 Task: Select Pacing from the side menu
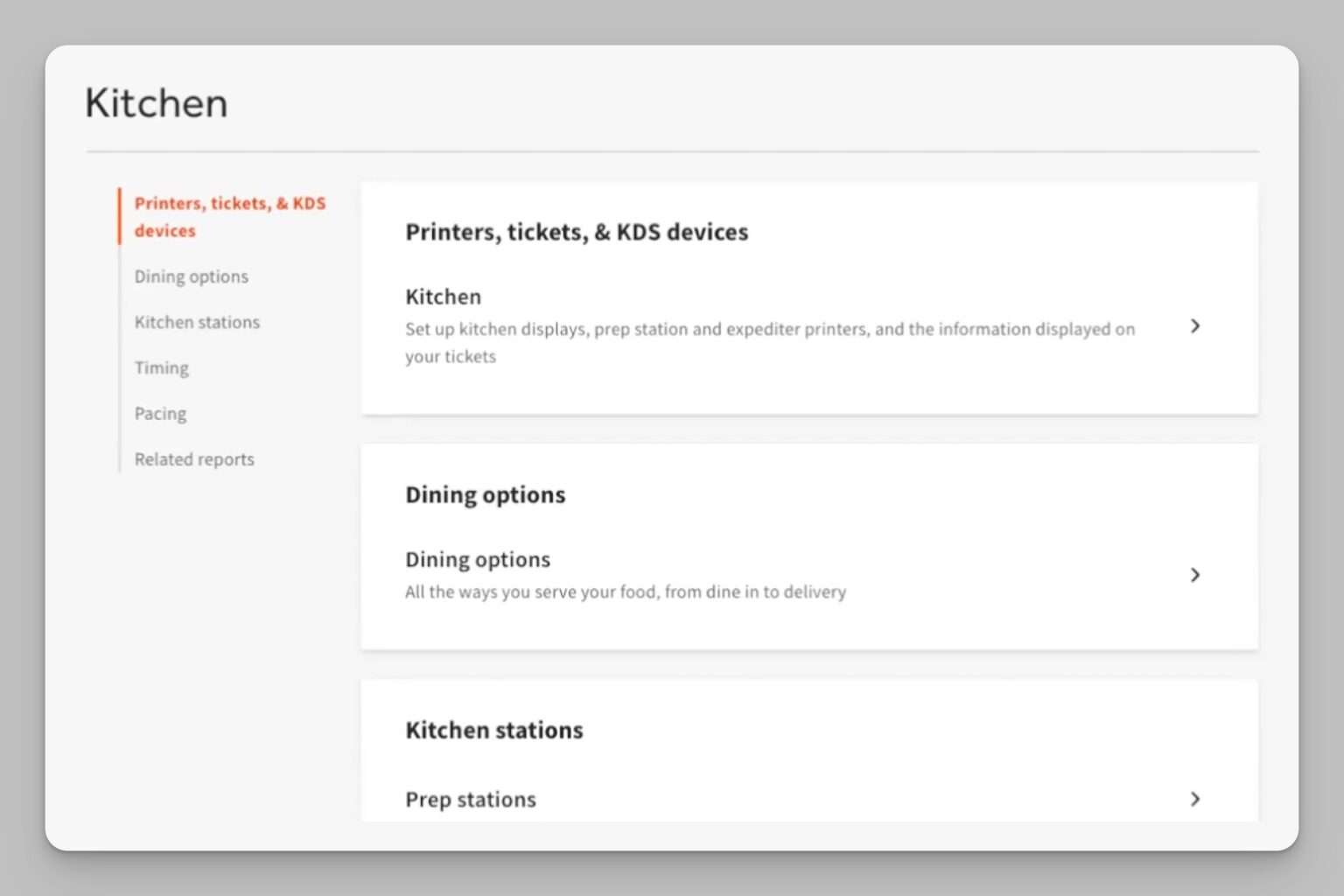[160, 413]
